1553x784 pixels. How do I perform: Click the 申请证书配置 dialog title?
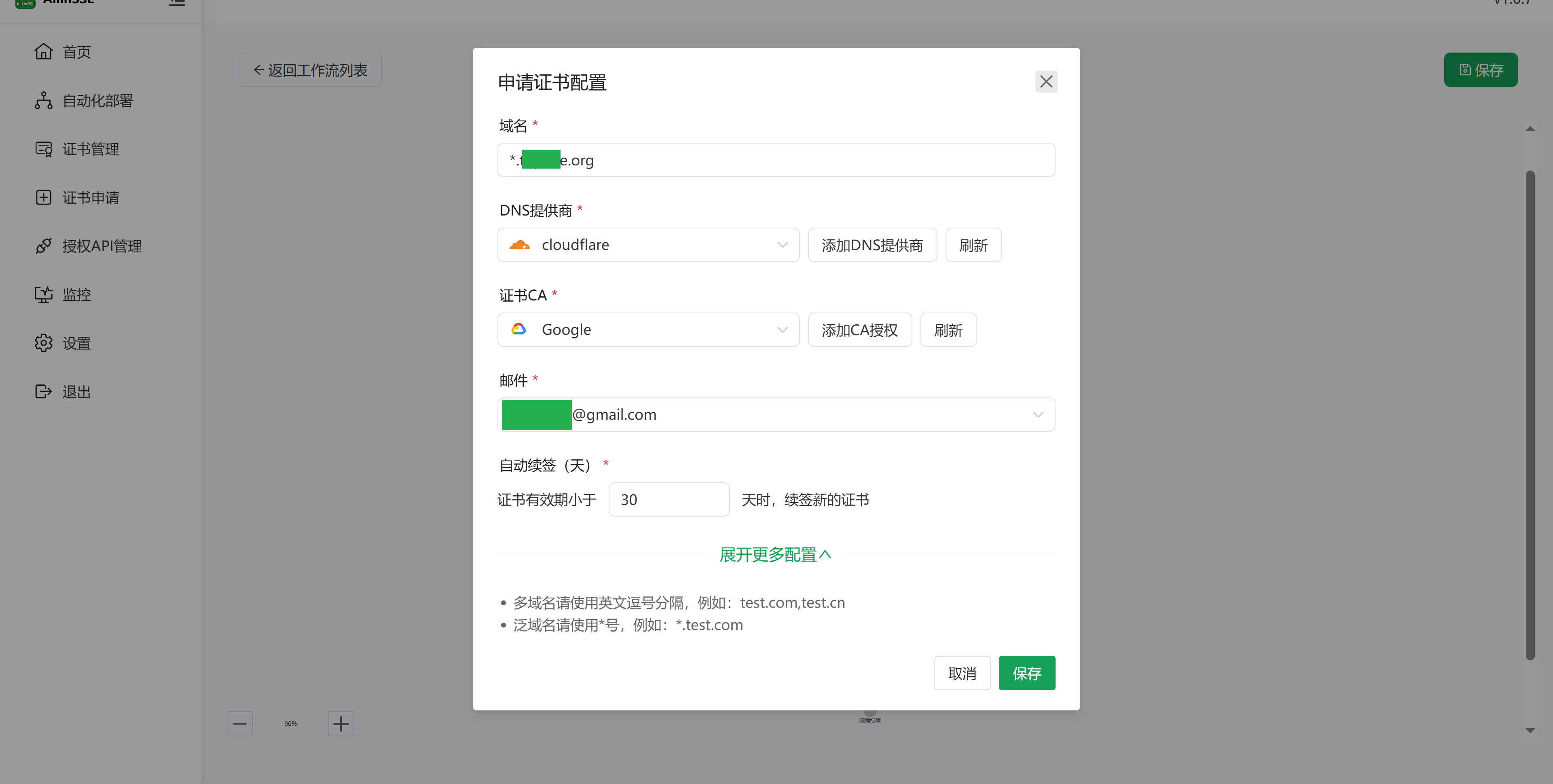(x=552, y=82)
